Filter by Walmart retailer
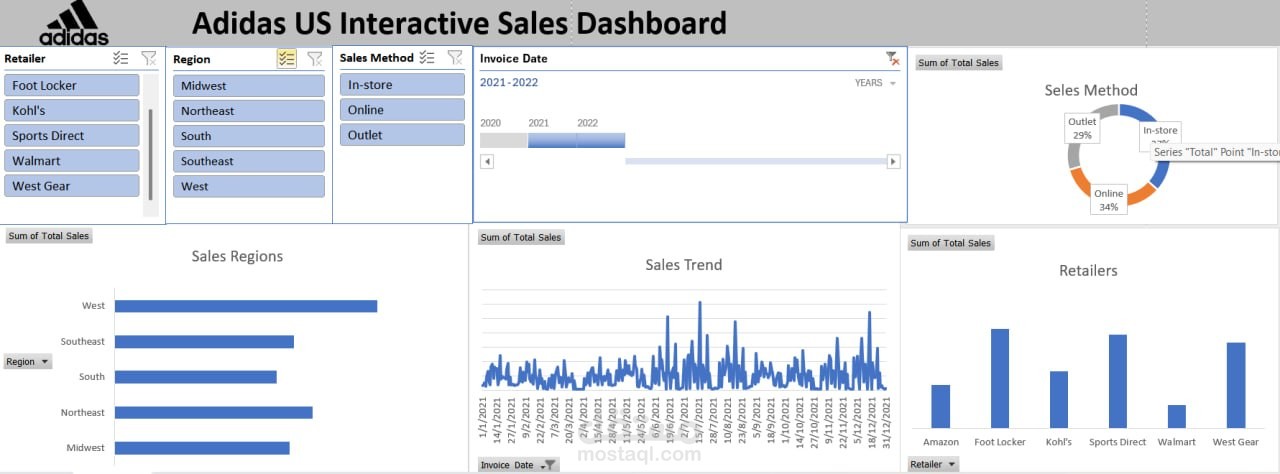The width and height of the screenshot is (1280, 474). tap(72, 160)
